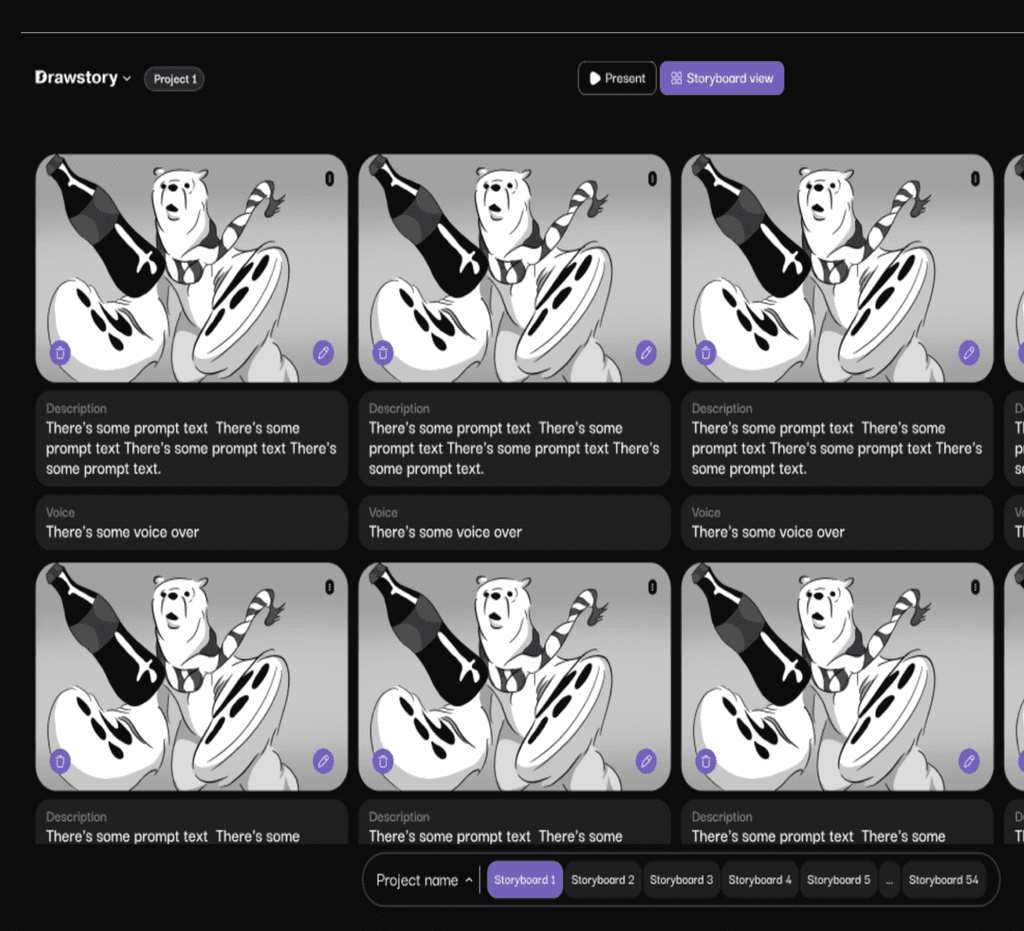Switch to the Storyboard 2 tab
The width and height of the screenshot is (1024, 931).
pos(603,880)
